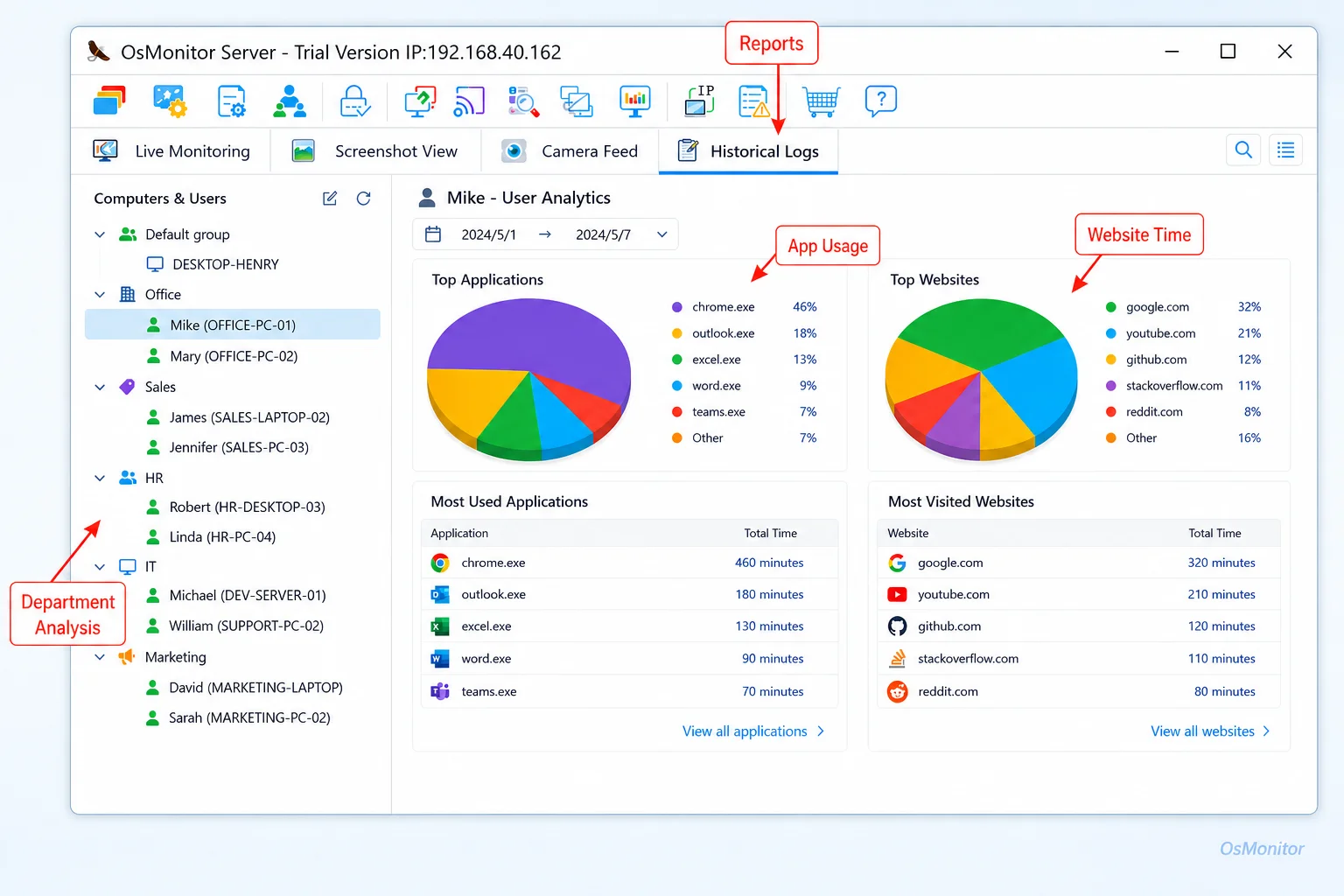This screenshot has height=896, width=1344.
Task: Open the help question mark icon
Action: (880, 101)
